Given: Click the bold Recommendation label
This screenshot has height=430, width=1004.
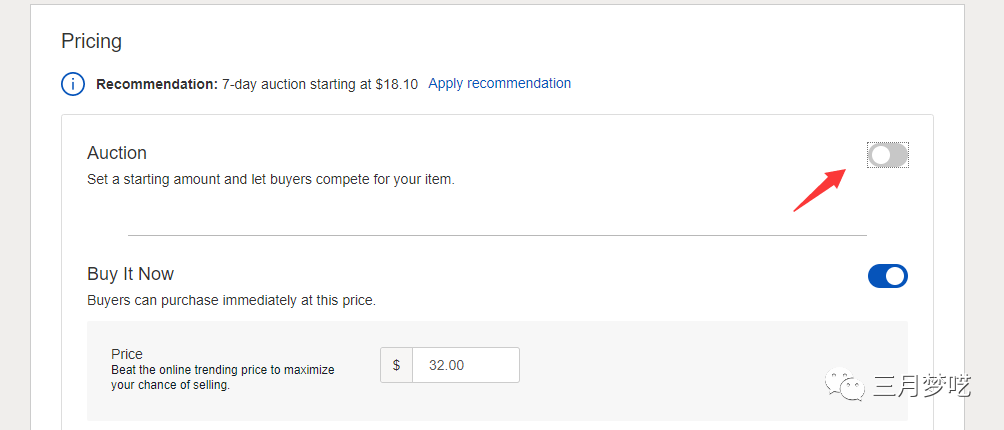Looking at the screenshot, I should pos(157,84).
